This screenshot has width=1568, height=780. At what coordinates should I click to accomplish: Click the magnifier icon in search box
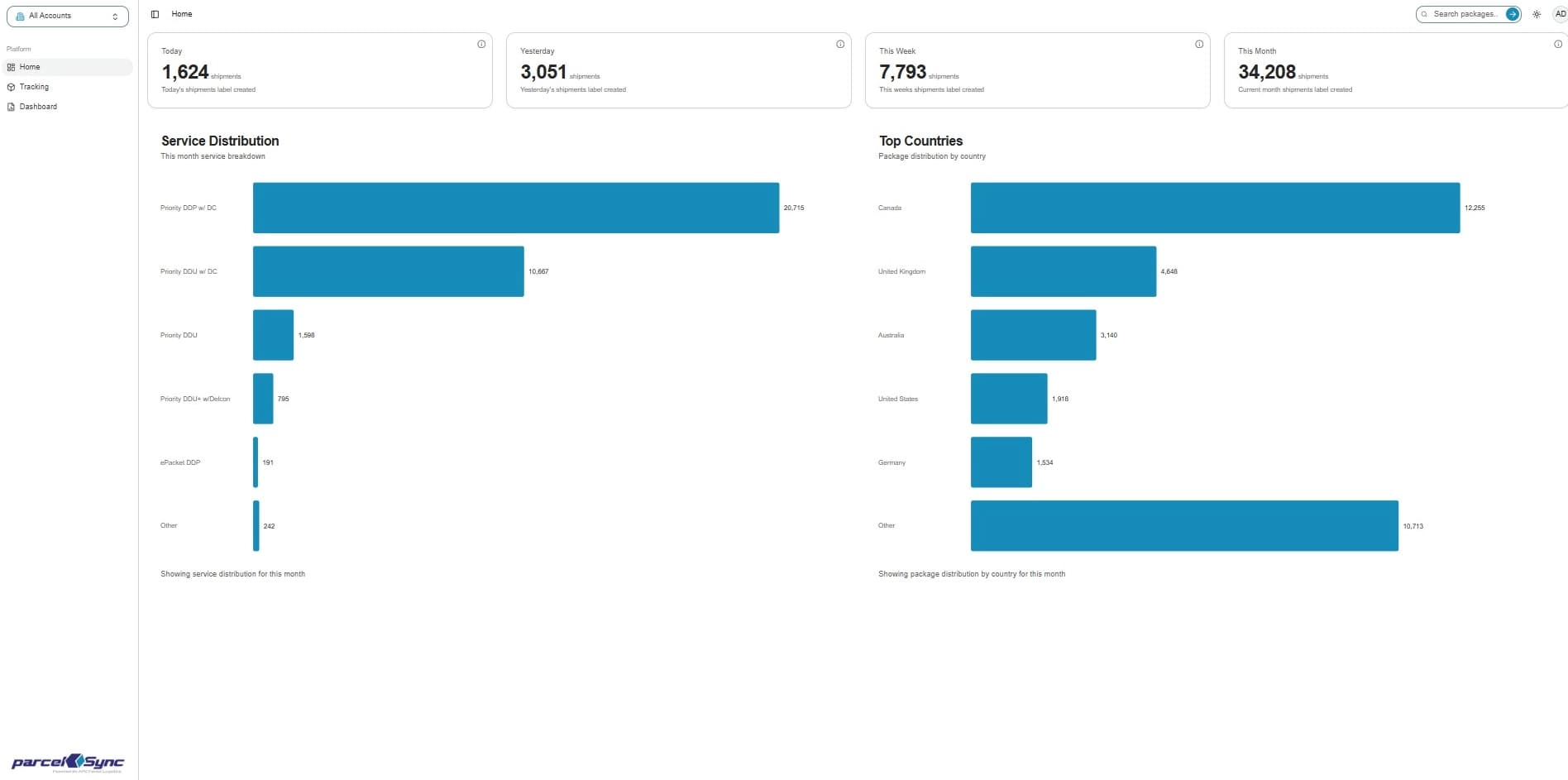coord(1424,14)
